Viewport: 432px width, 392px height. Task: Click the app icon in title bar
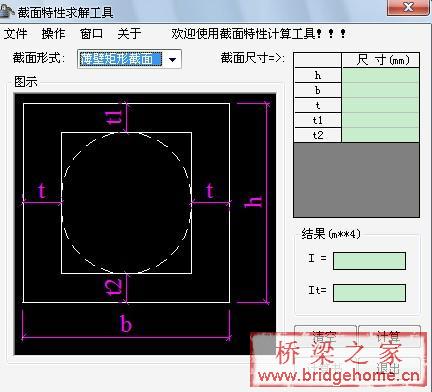tap(7, 11)
